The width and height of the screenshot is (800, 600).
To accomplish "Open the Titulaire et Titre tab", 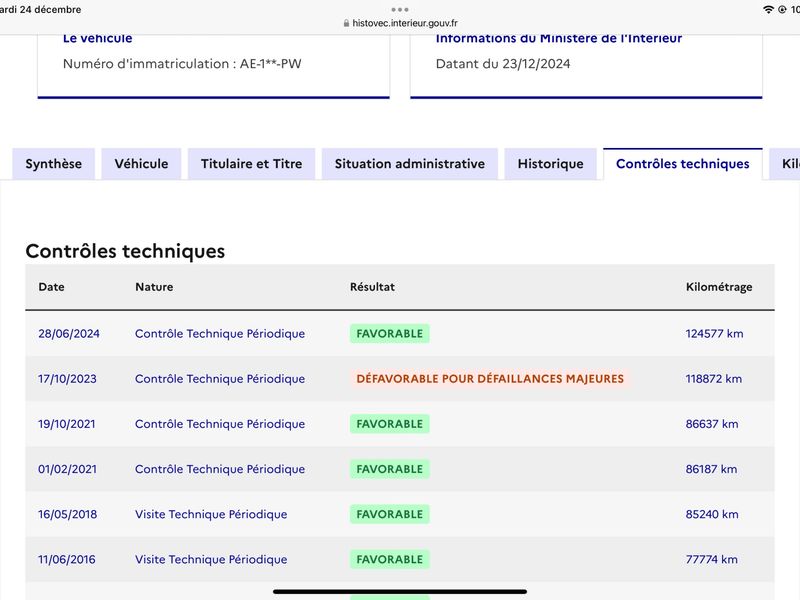I will [252, 164].
